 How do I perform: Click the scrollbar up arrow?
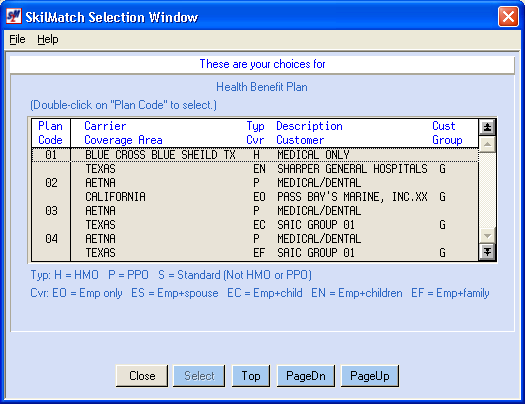(x=487, y=144)
